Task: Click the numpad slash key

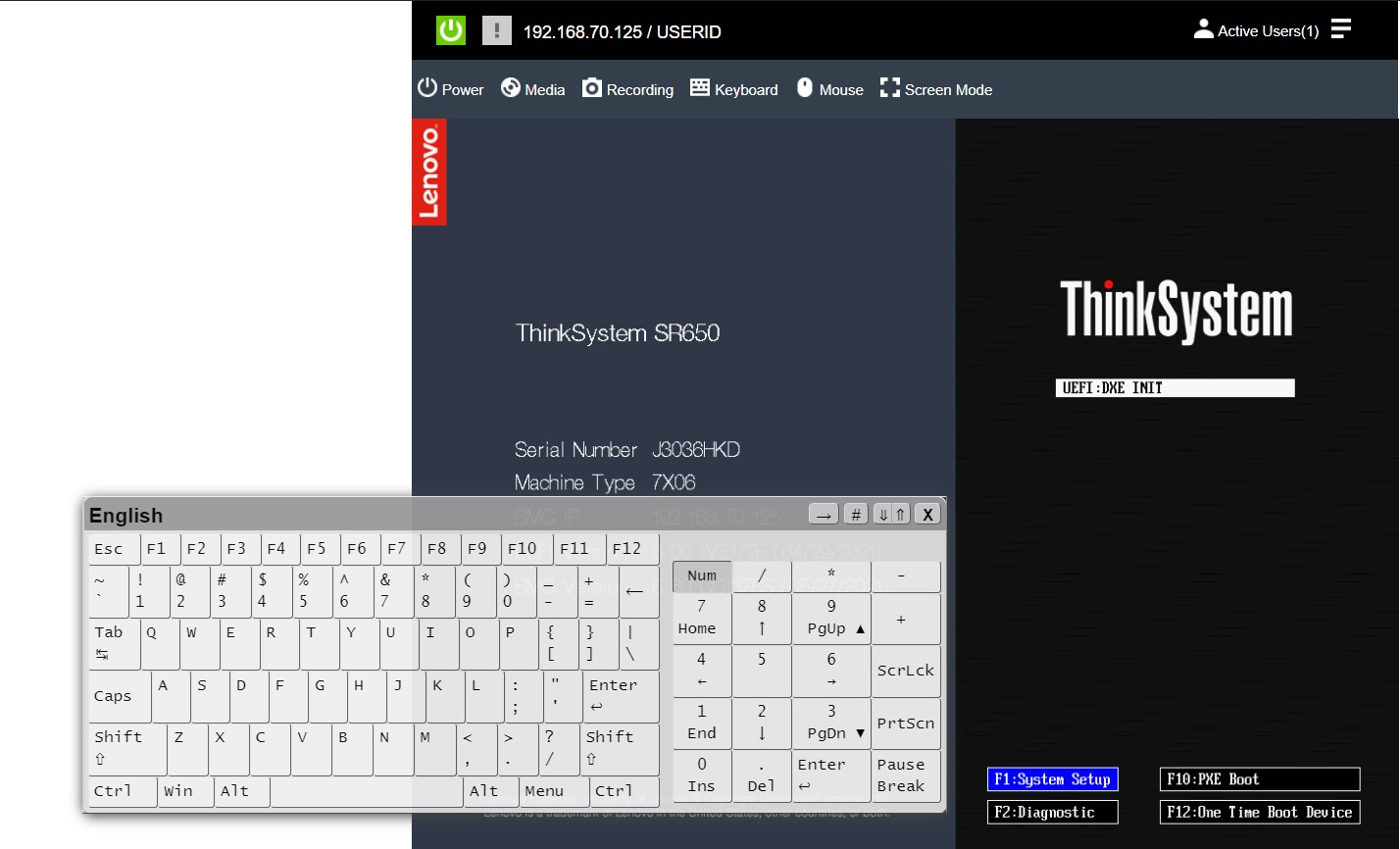Action: [762, 576]
